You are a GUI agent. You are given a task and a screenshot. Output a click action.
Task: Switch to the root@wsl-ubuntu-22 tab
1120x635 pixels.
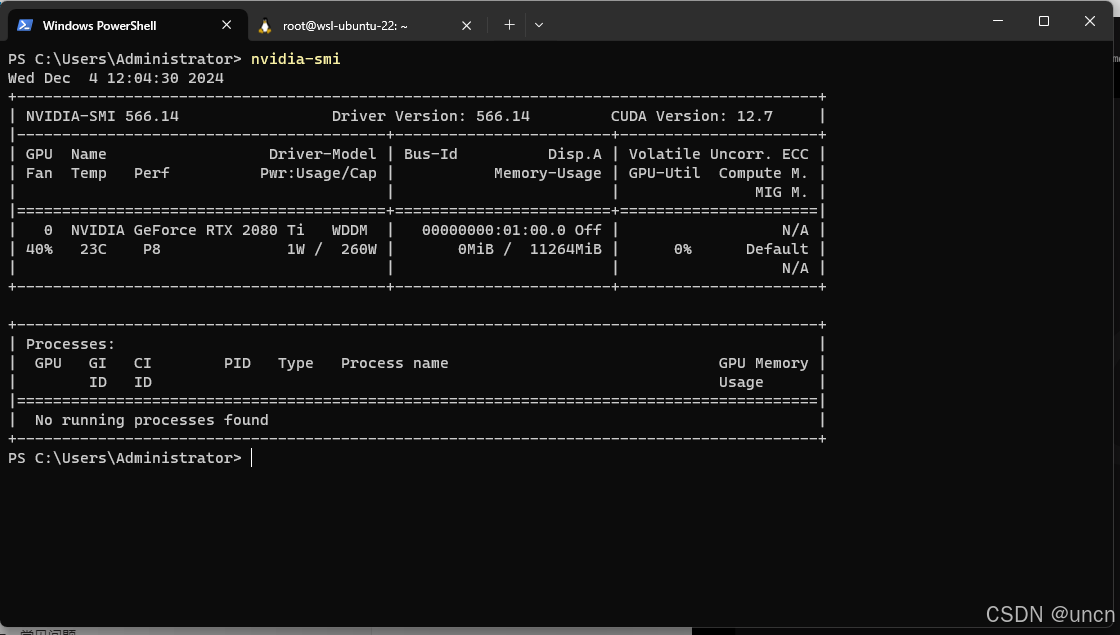point(367,26)
